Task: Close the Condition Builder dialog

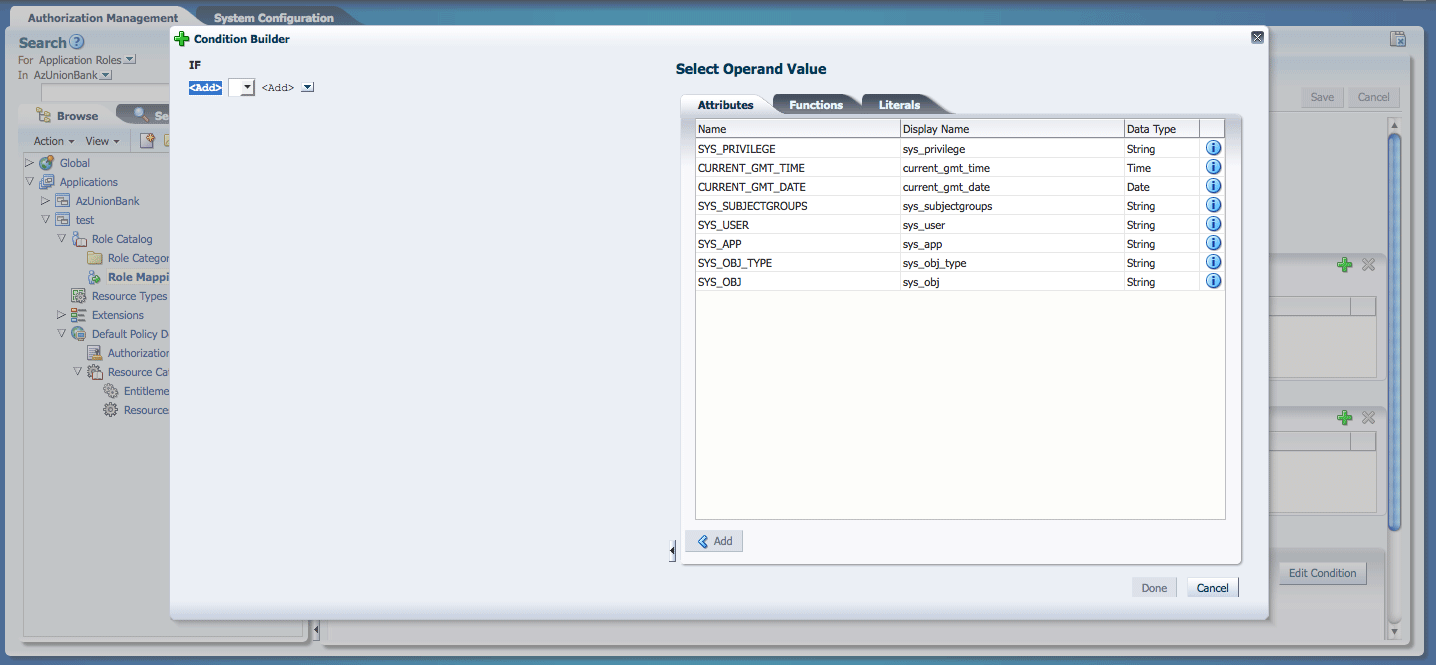Action: (1257, 37)
